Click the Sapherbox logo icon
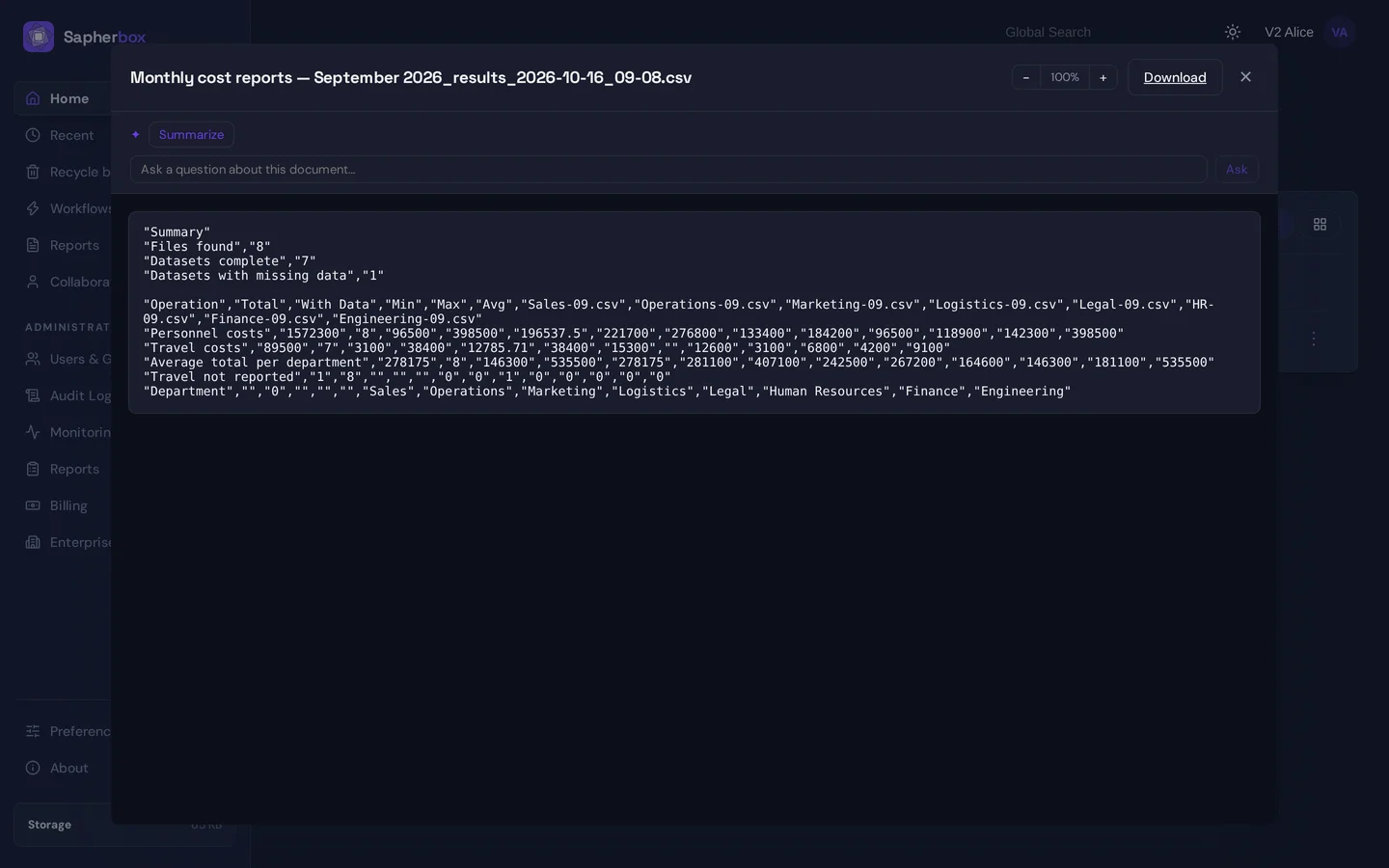This screenshot has height=868, width=1389. (x=39, y=37)
